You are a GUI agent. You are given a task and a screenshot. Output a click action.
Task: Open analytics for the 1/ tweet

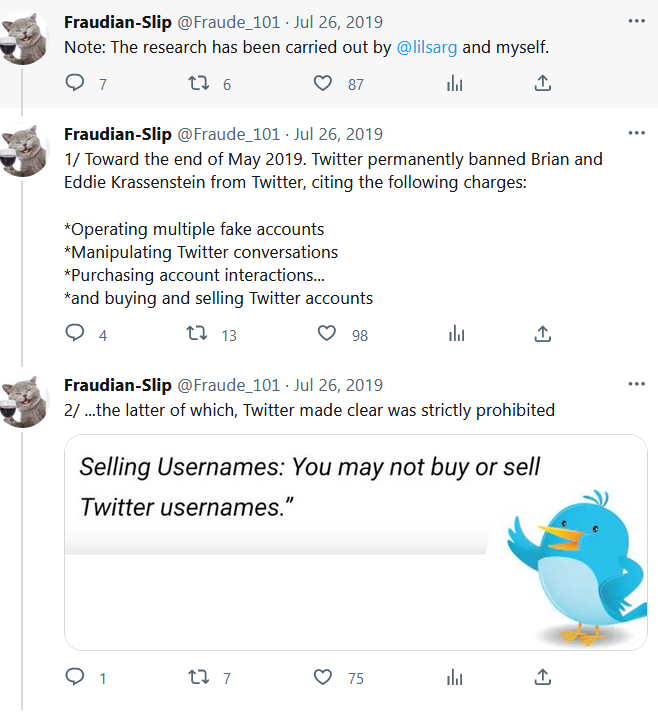[456, 334]
